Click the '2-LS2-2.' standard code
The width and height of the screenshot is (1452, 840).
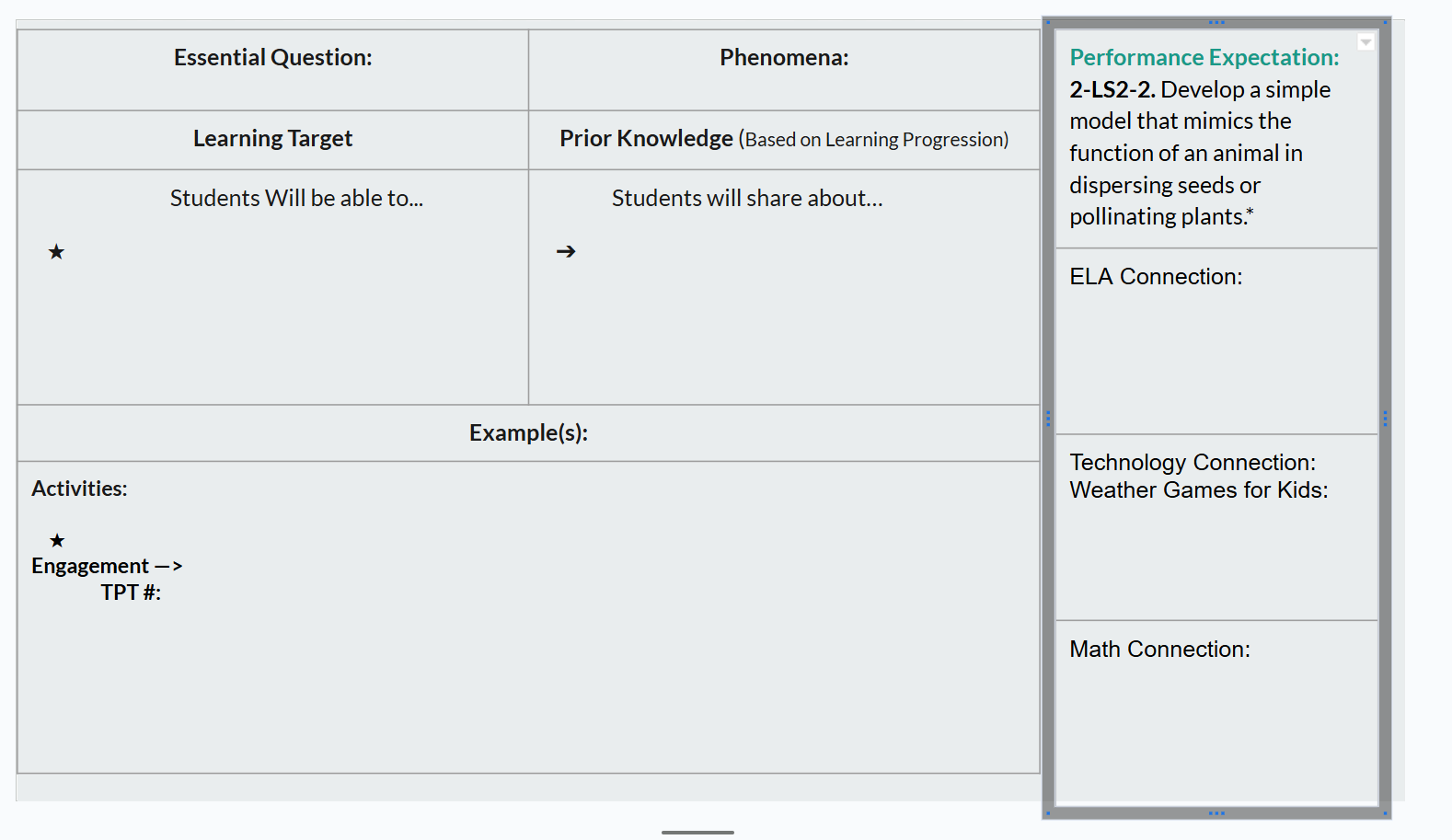[x=1112, y=90]
